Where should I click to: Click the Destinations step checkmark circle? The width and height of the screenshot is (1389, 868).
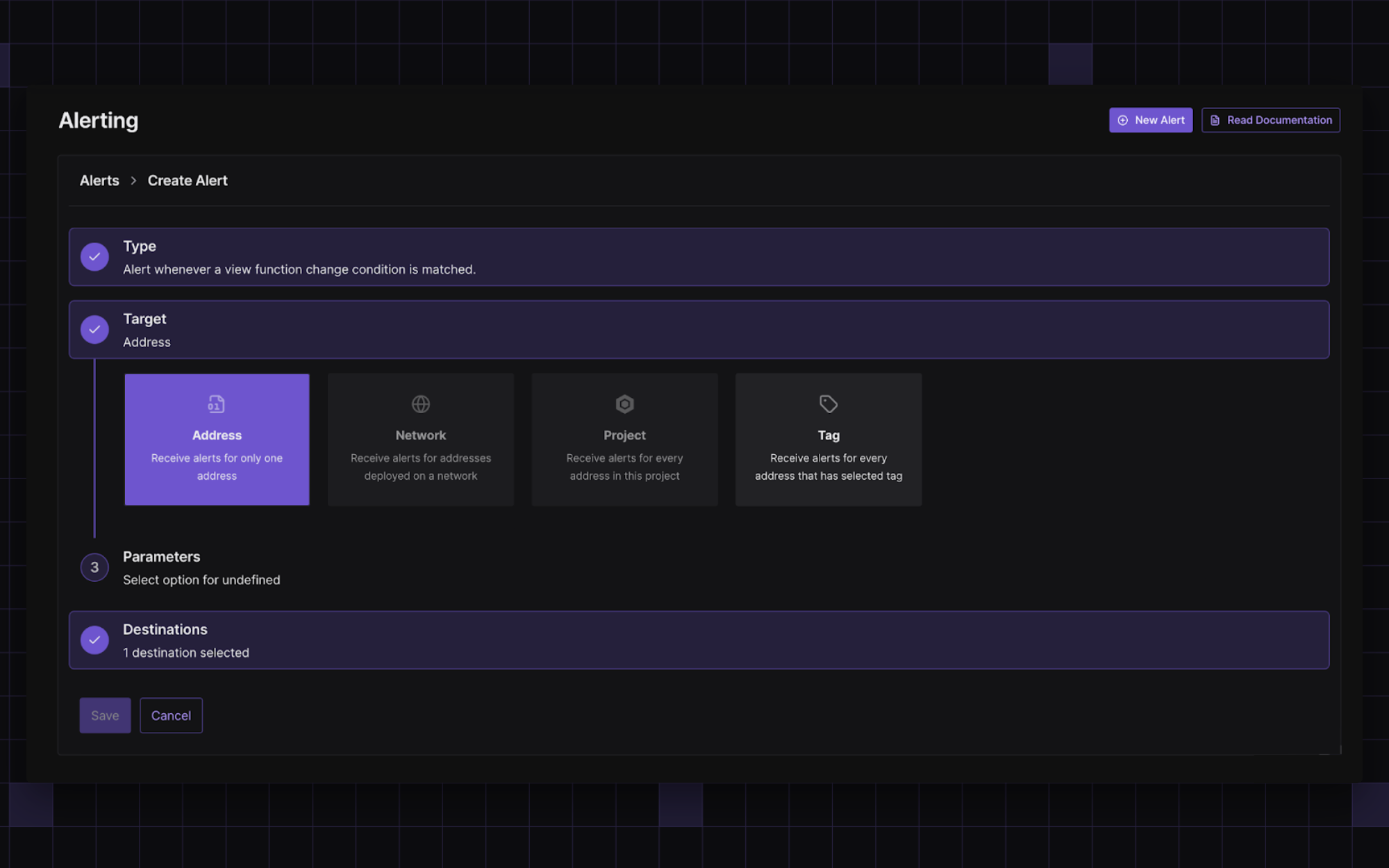94,640
